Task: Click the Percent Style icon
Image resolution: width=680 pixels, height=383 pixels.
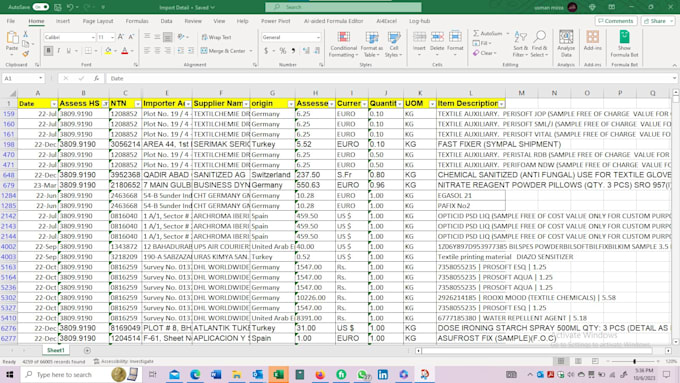Action: (283, 51)
